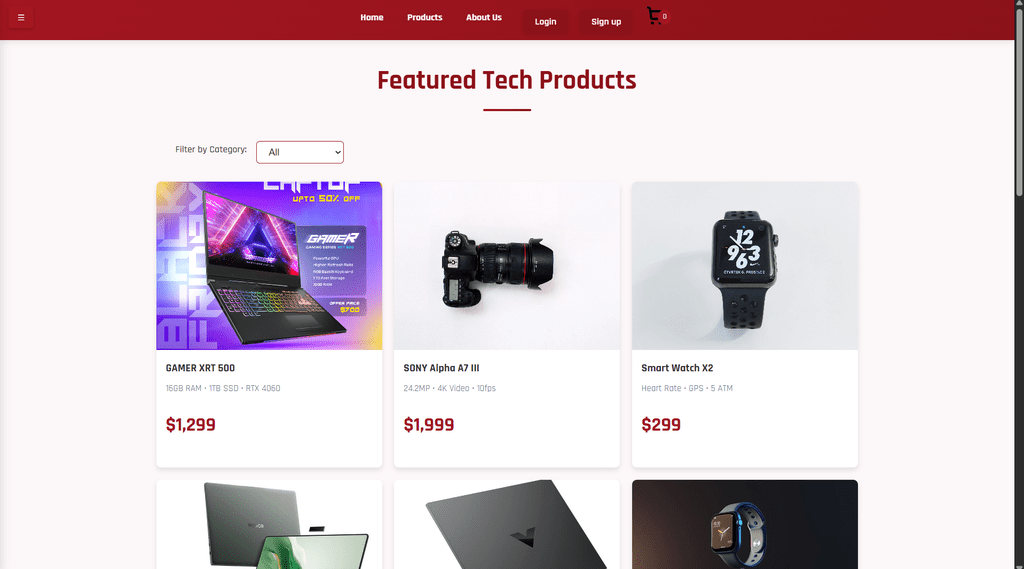The image size is (1024, 569).
Task: Open the Smart Watch X2 product image
Action: pyautogui.click(x=744, y=266)
